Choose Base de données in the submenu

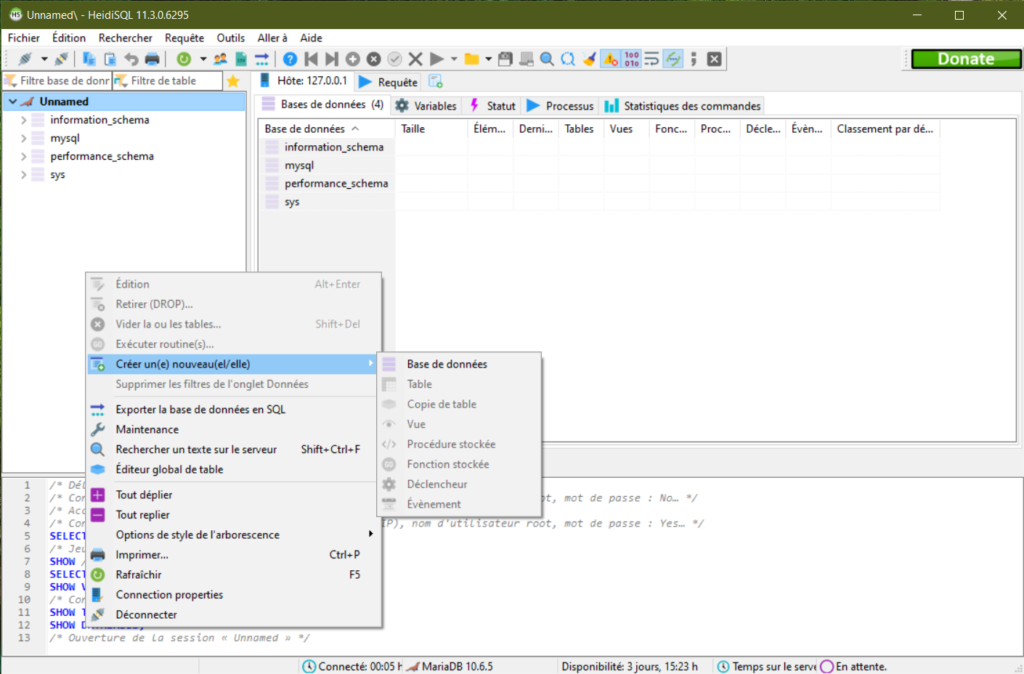click(x=460, y=364)
